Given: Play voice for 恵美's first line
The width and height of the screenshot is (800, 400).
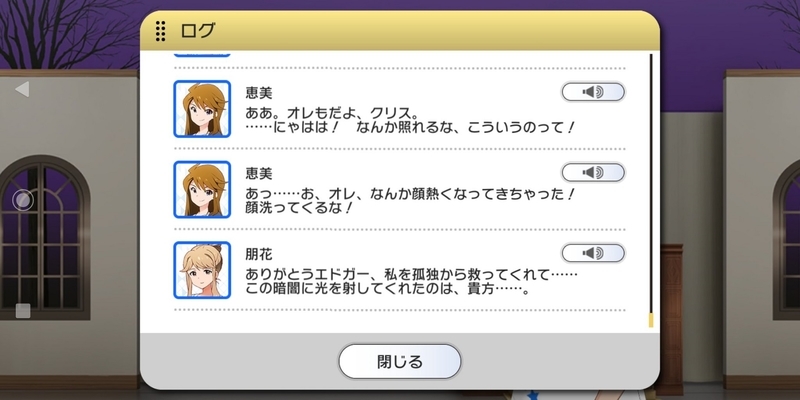Looking at the screenshot, I should (593, 92).
